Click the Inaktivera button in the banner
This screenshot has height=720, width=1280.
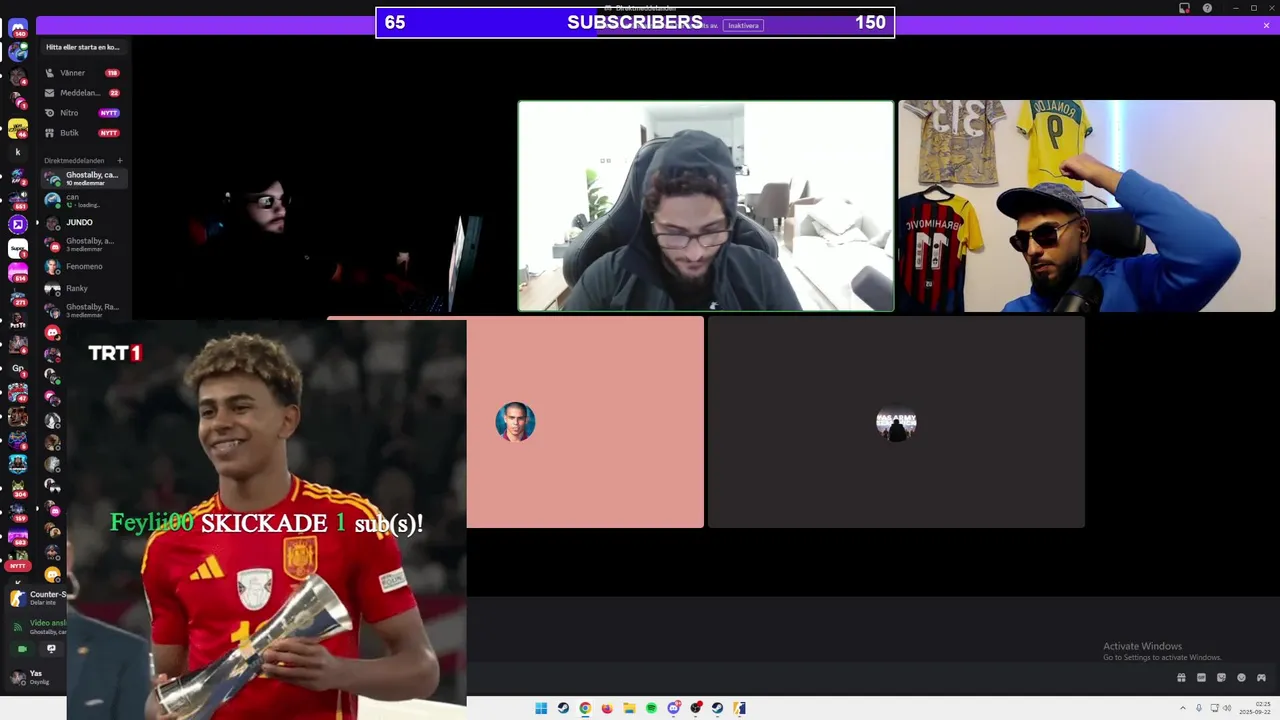point(743,25)
